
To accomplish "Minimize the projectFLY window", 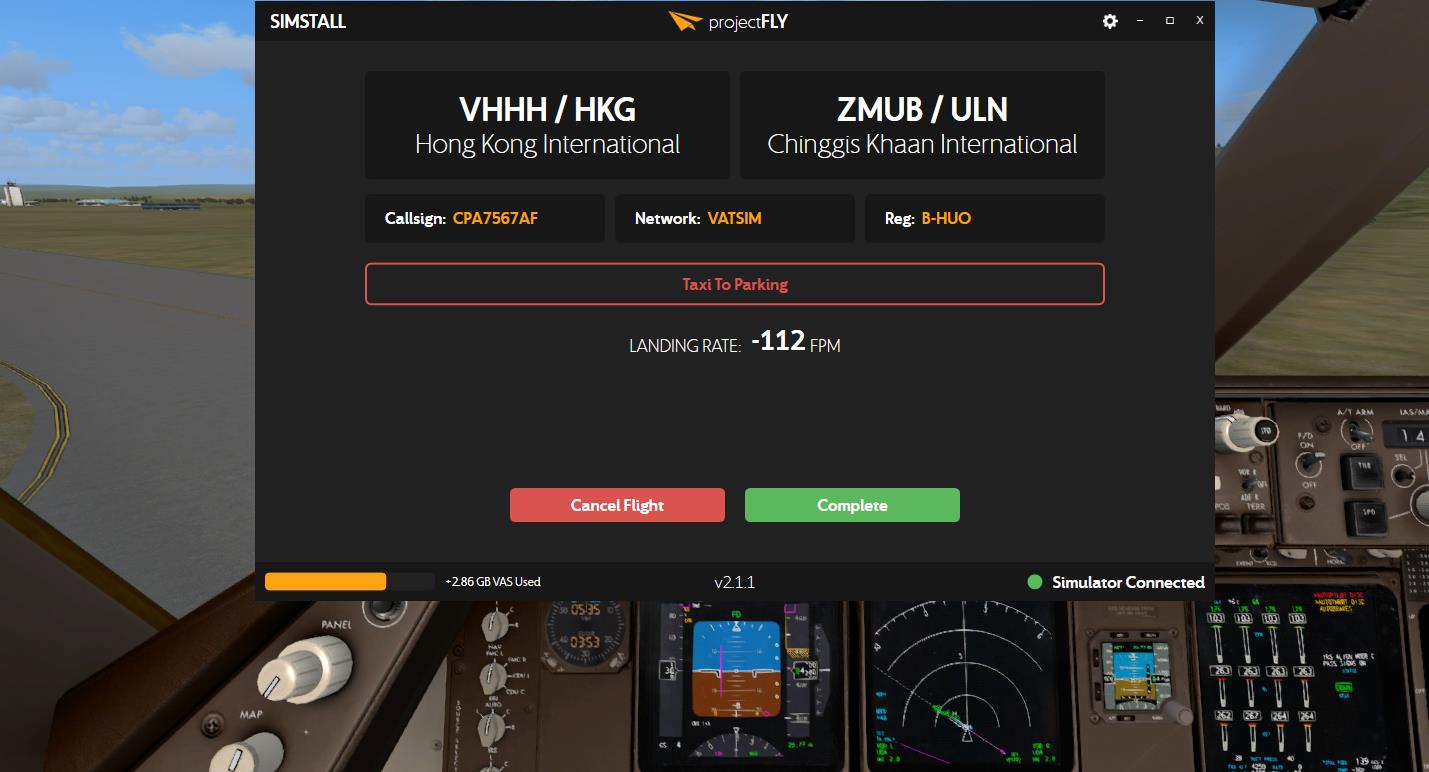I will [x=1140, y=21].
